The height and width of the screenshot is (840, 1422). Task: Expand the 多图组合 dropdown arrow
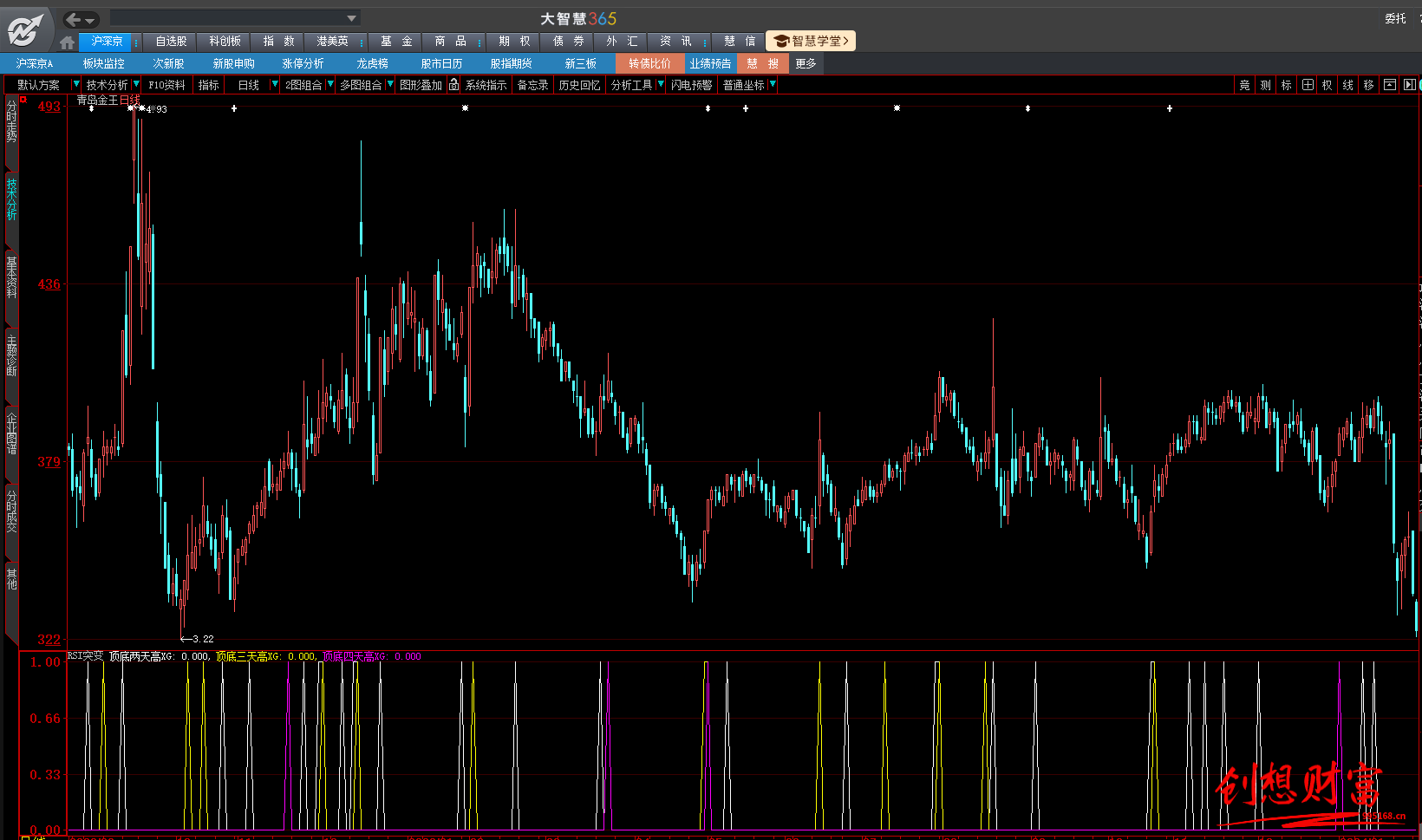[x=390, y=84]
